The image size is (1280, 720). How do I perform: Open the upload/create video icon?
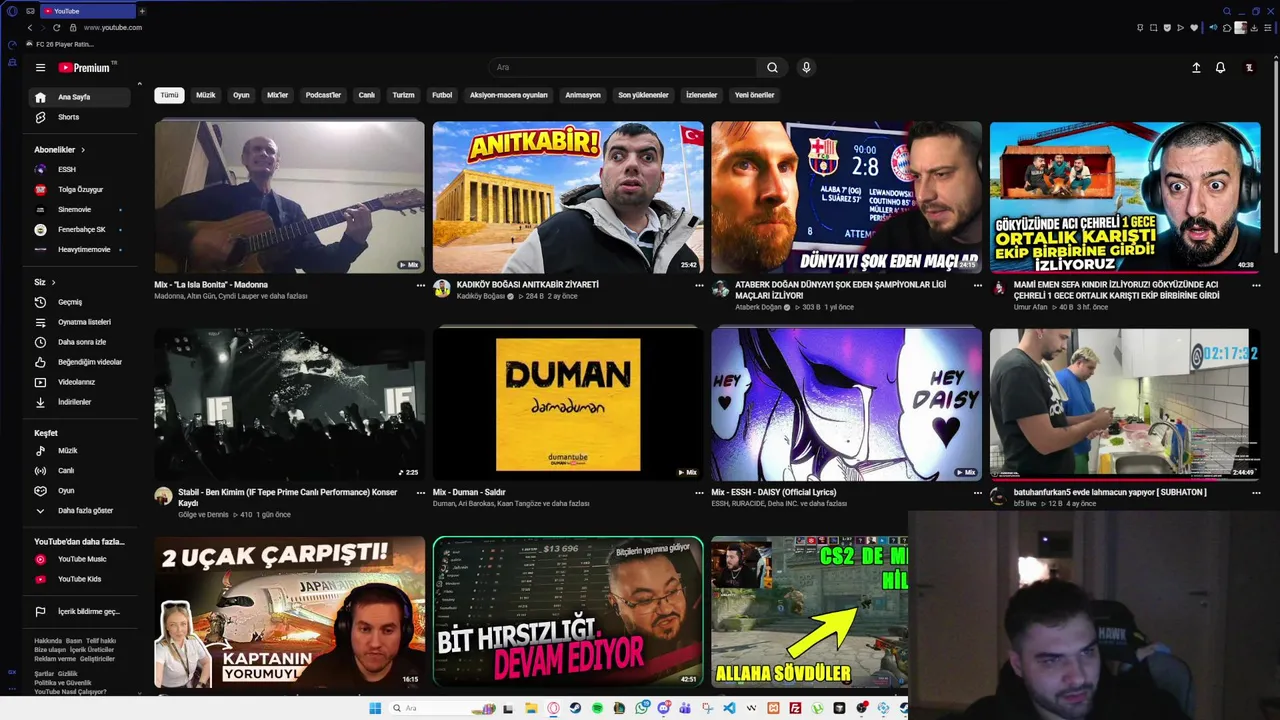1196,68
